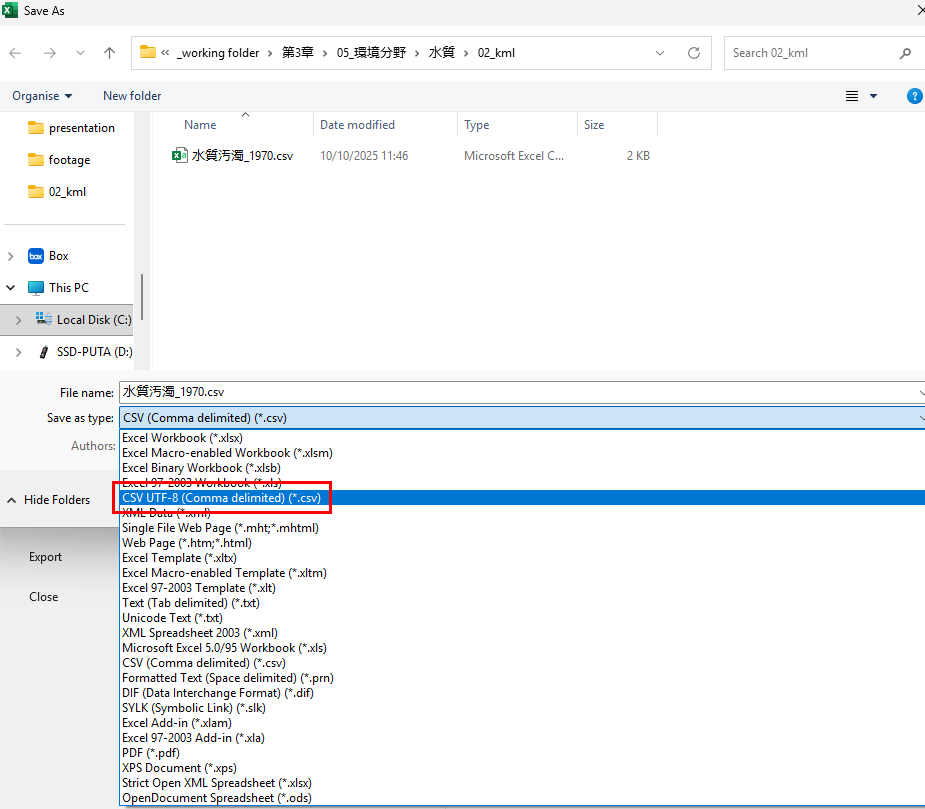The width and height of the screenshot is (925, 809).
Task: Select the 水質汚濁_1970.csv file
Action: pos(243,156)
